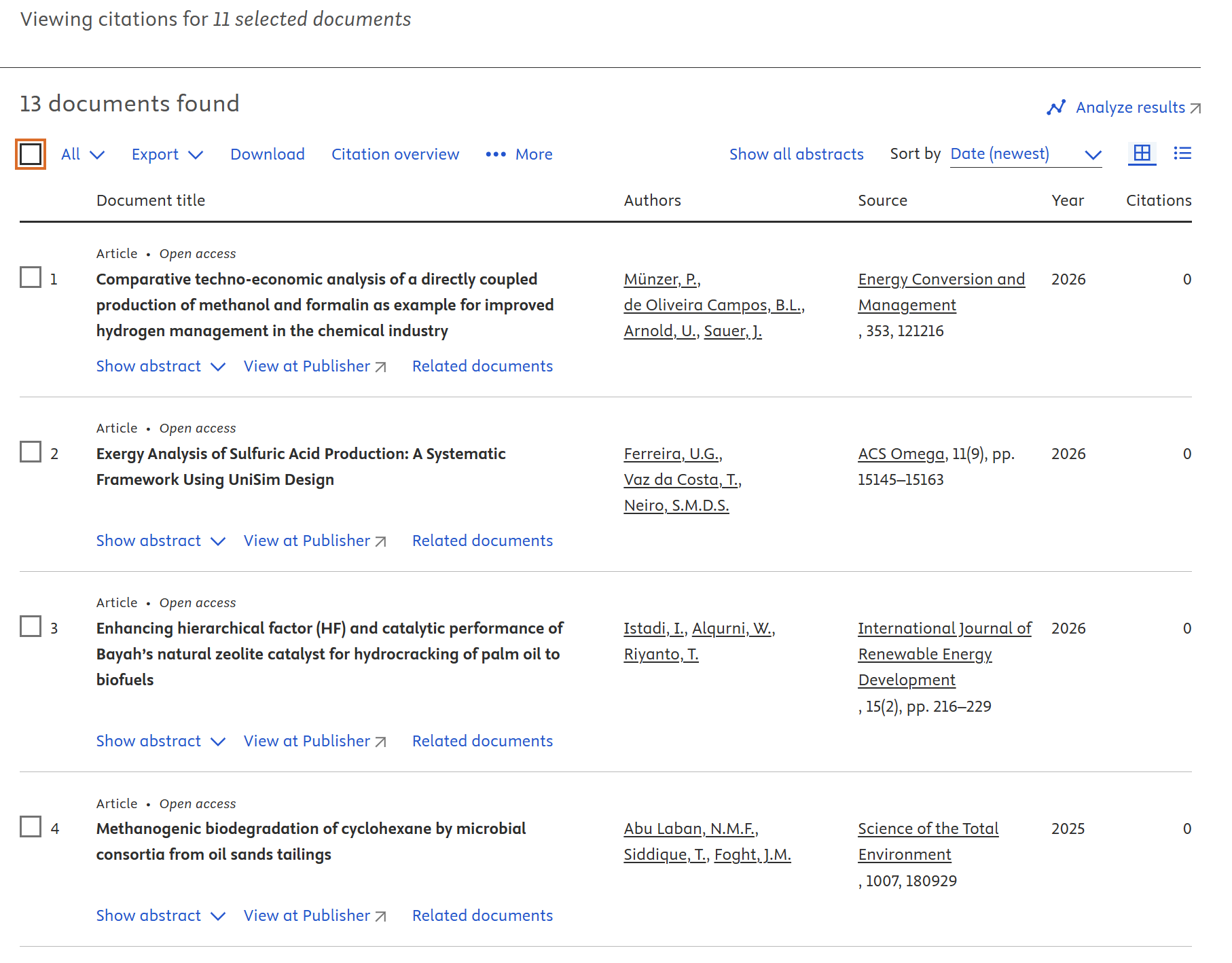This screenshot has height=963, width=1232.
Task: Open the All selection dropdown menu
Action: (x=82, y=154)
